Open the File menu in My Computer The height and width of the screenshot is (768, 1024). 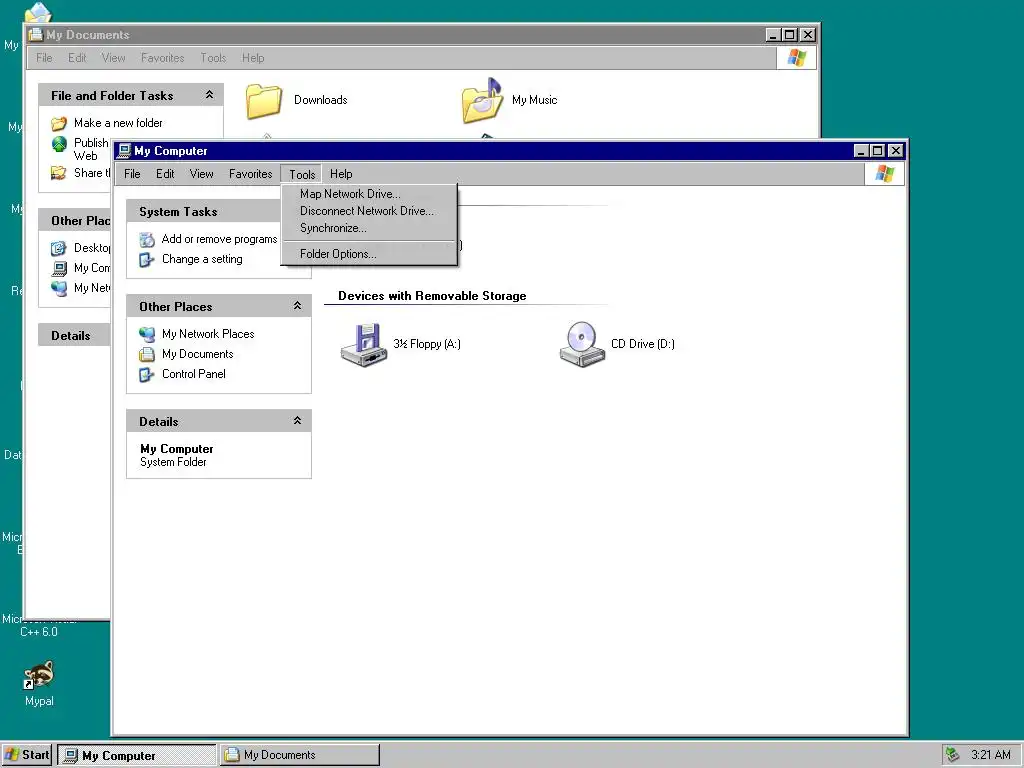click(x=132, y=174)
